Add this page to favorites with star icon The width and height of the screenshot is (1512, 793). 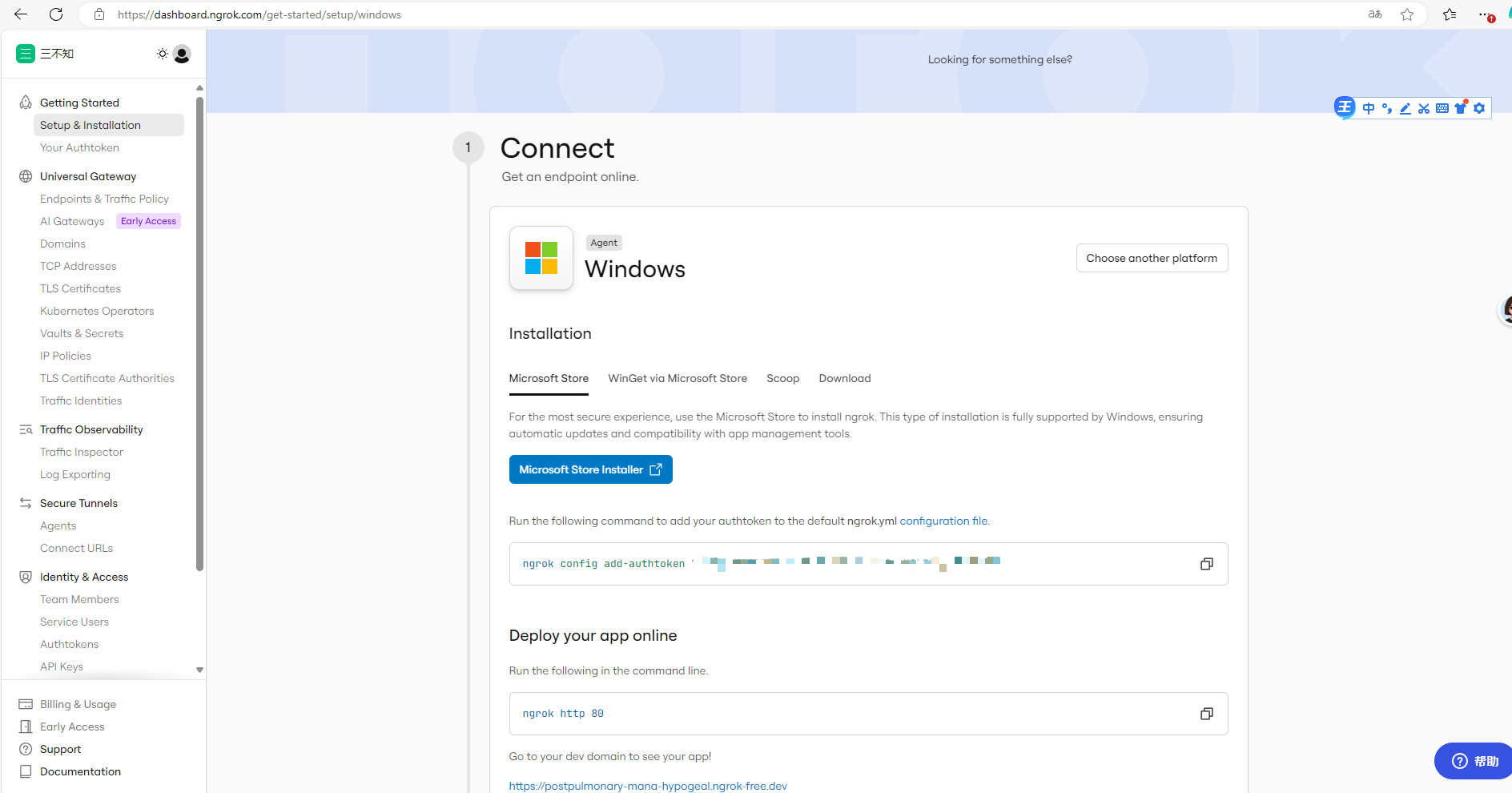(x=1407, y=14)
